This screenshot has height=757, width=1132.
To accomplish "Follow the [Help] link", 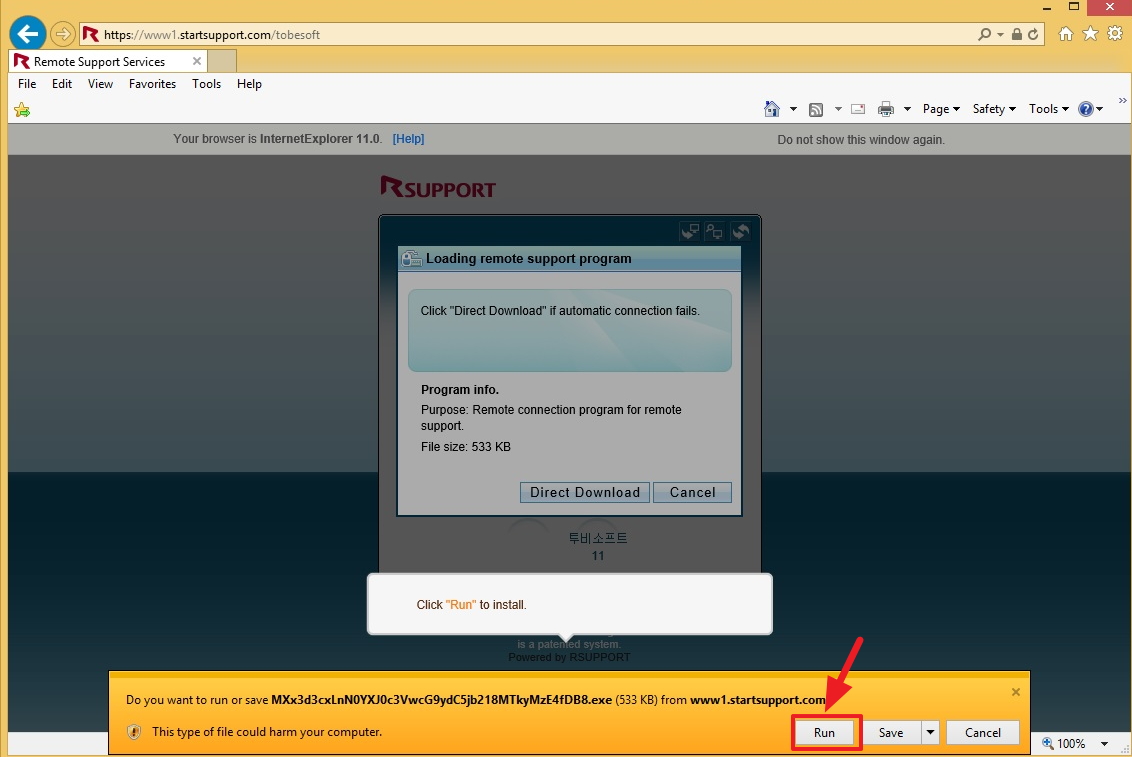I will (x=408, y=139).
